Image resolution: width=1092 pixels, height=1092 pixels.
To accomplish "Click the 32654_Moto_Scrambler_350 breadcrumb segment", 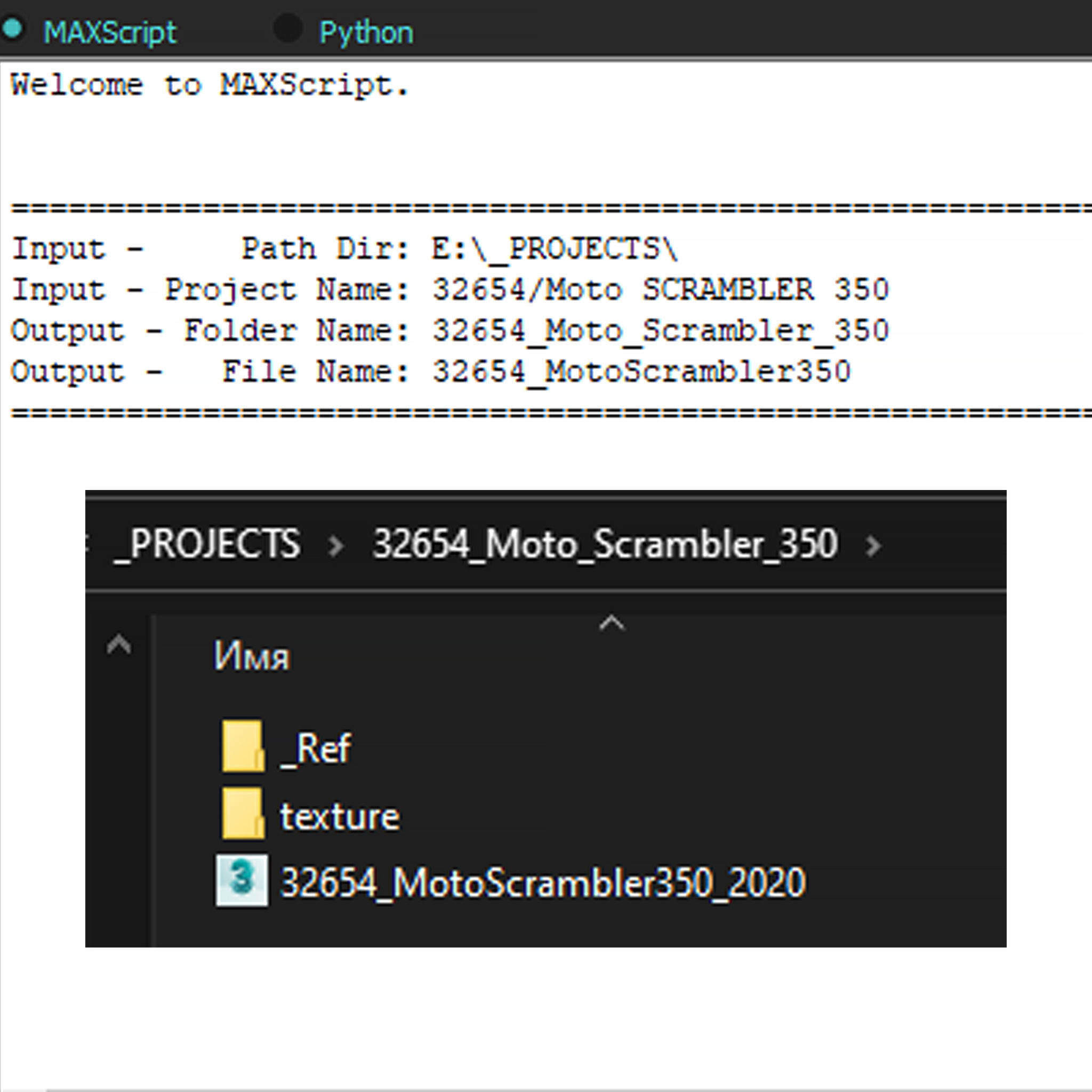I will [605, 545].
